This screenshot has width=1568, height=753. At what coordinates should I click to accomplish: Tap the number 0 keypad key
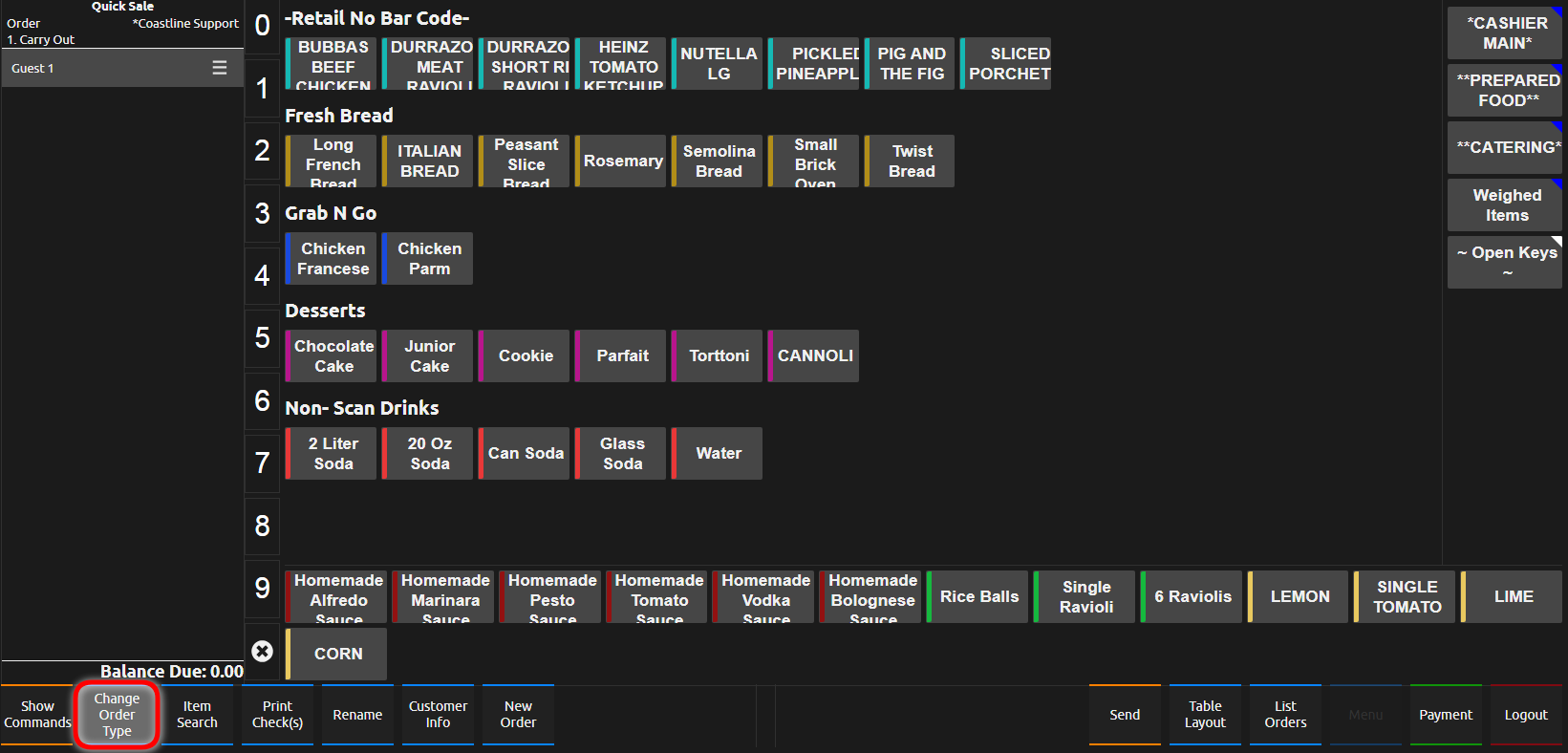(x=262, y=26)
